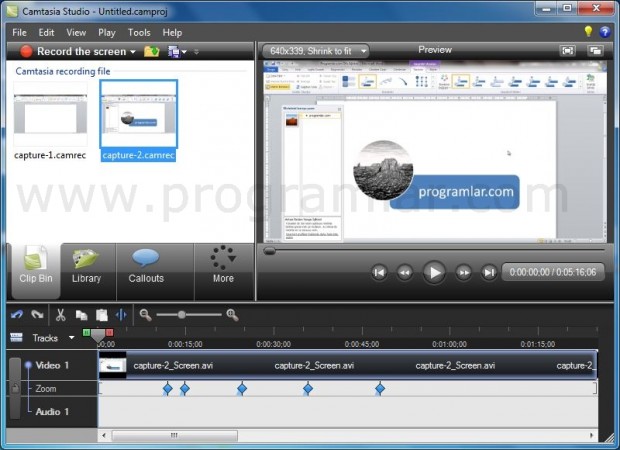Click the capture-1.camrec file name

click(50, 155)
